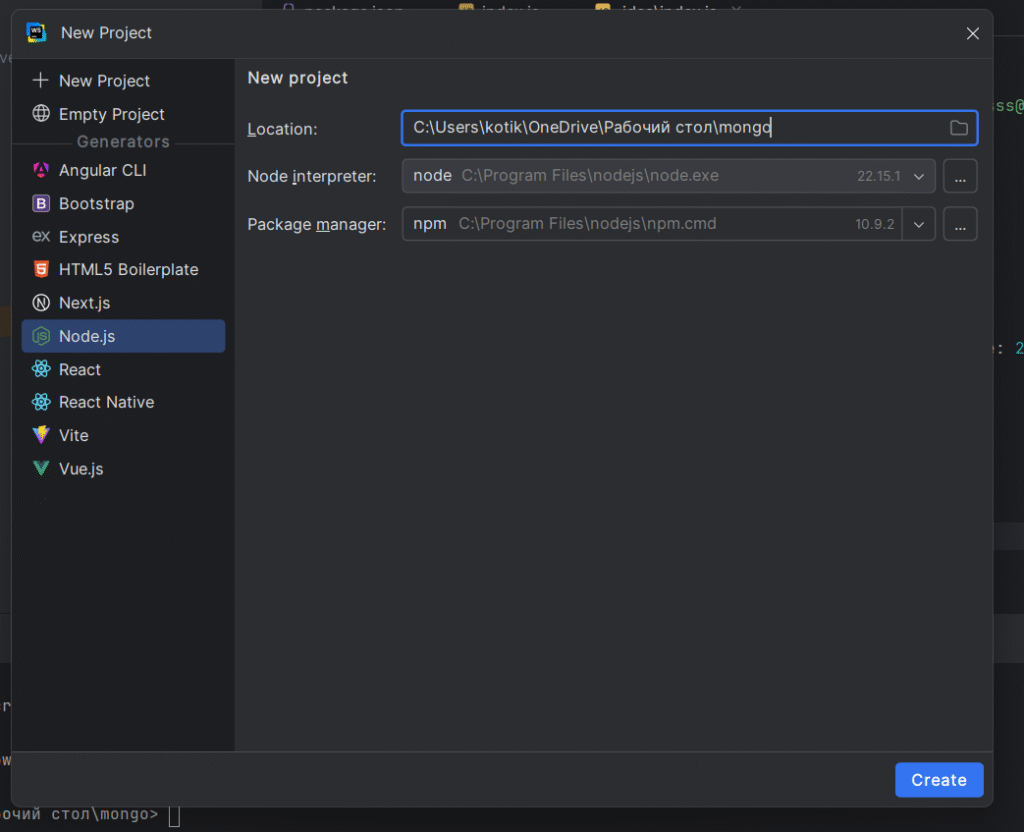
Task: Choose the Vite generator
Action: tap(123, 436)
